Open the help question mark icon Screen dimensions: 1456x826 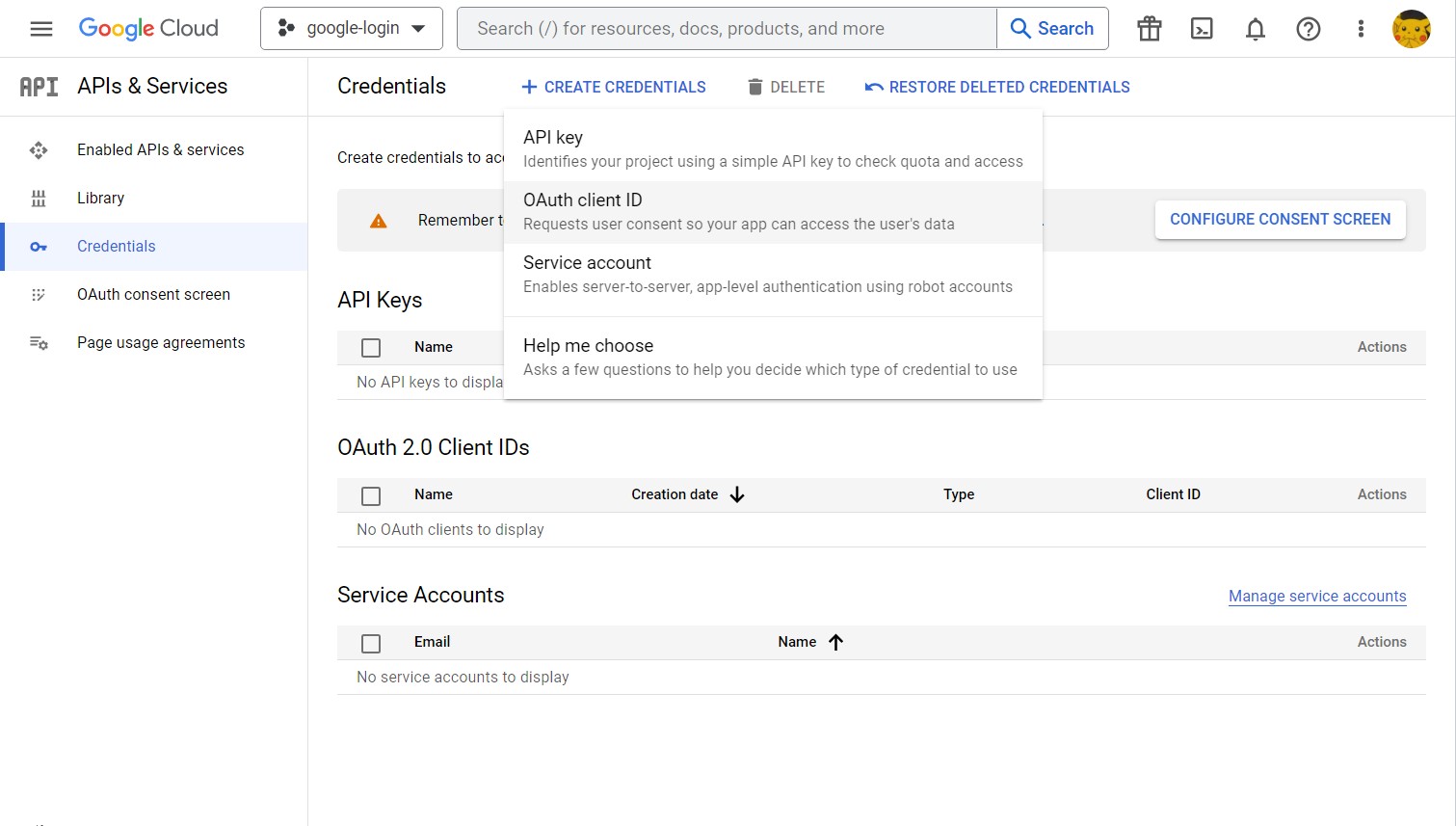(1309, 29)
